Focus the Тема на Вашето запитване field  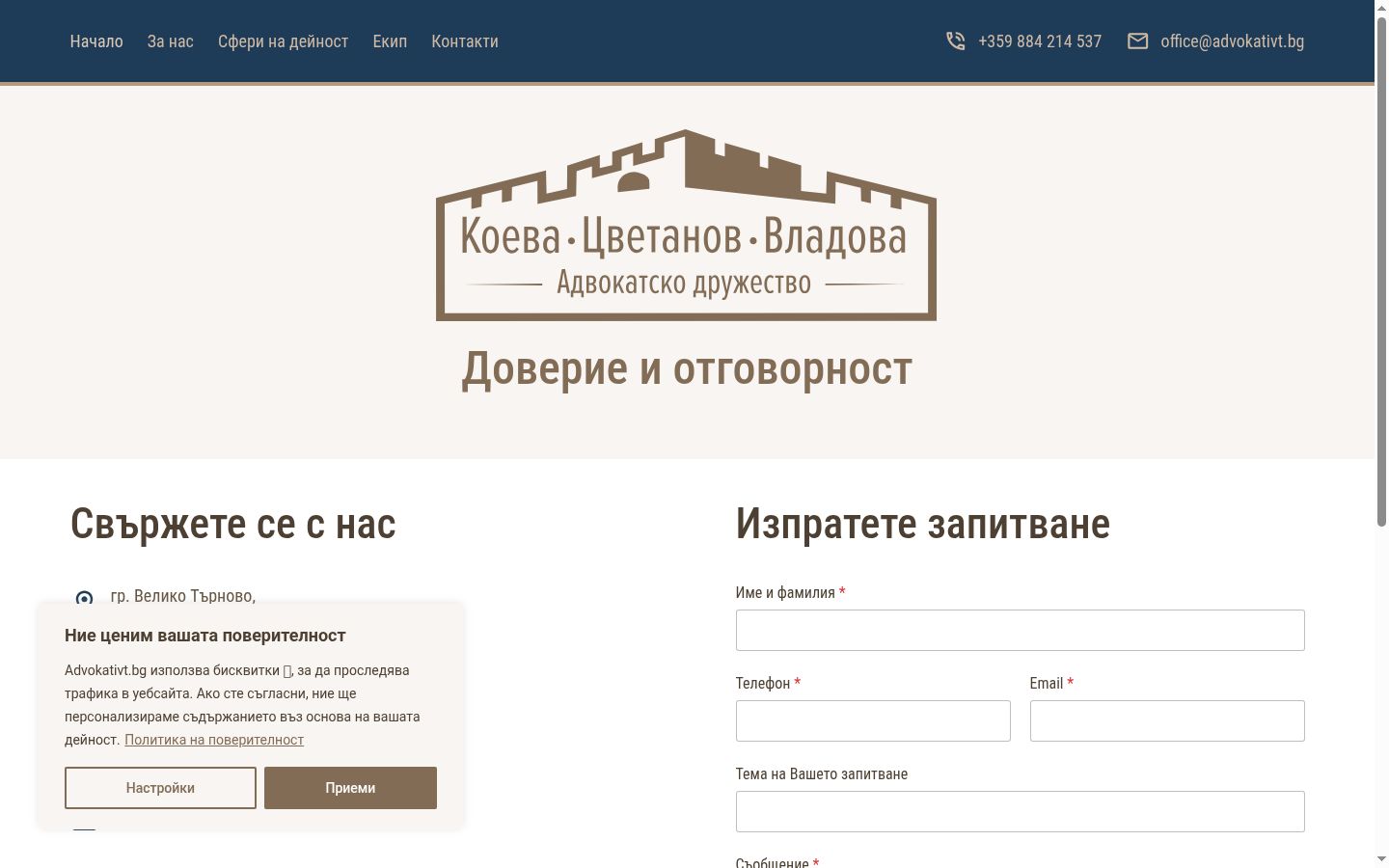(x=1020, y=811)
